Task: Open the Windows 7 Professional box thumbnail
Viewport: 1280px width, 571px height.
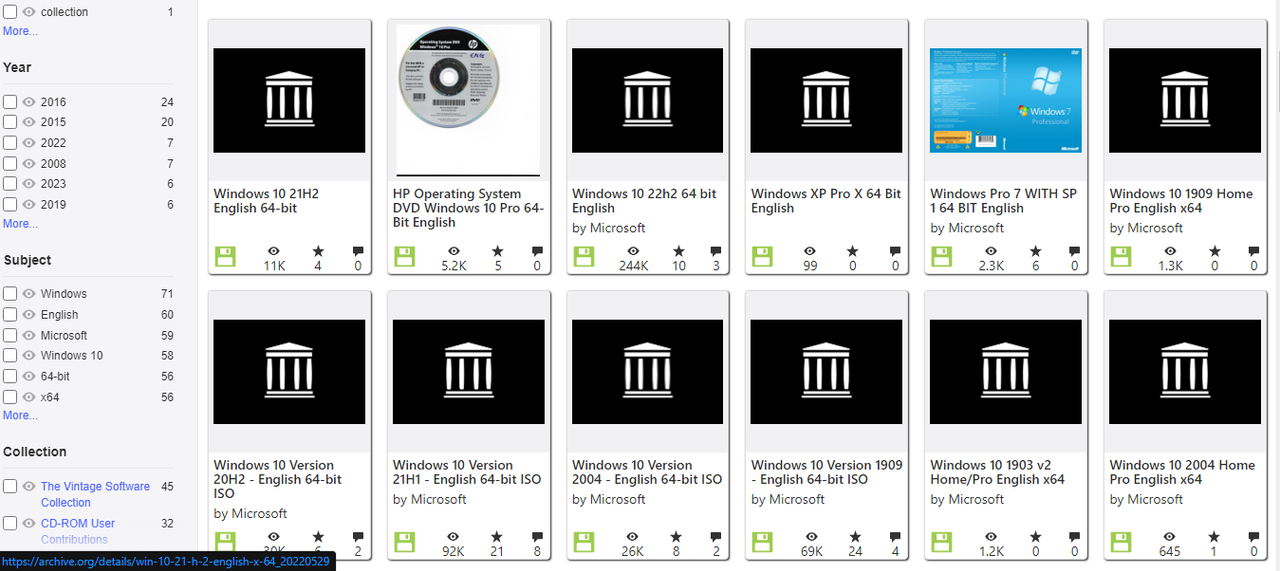Action: coord(1006,100)
